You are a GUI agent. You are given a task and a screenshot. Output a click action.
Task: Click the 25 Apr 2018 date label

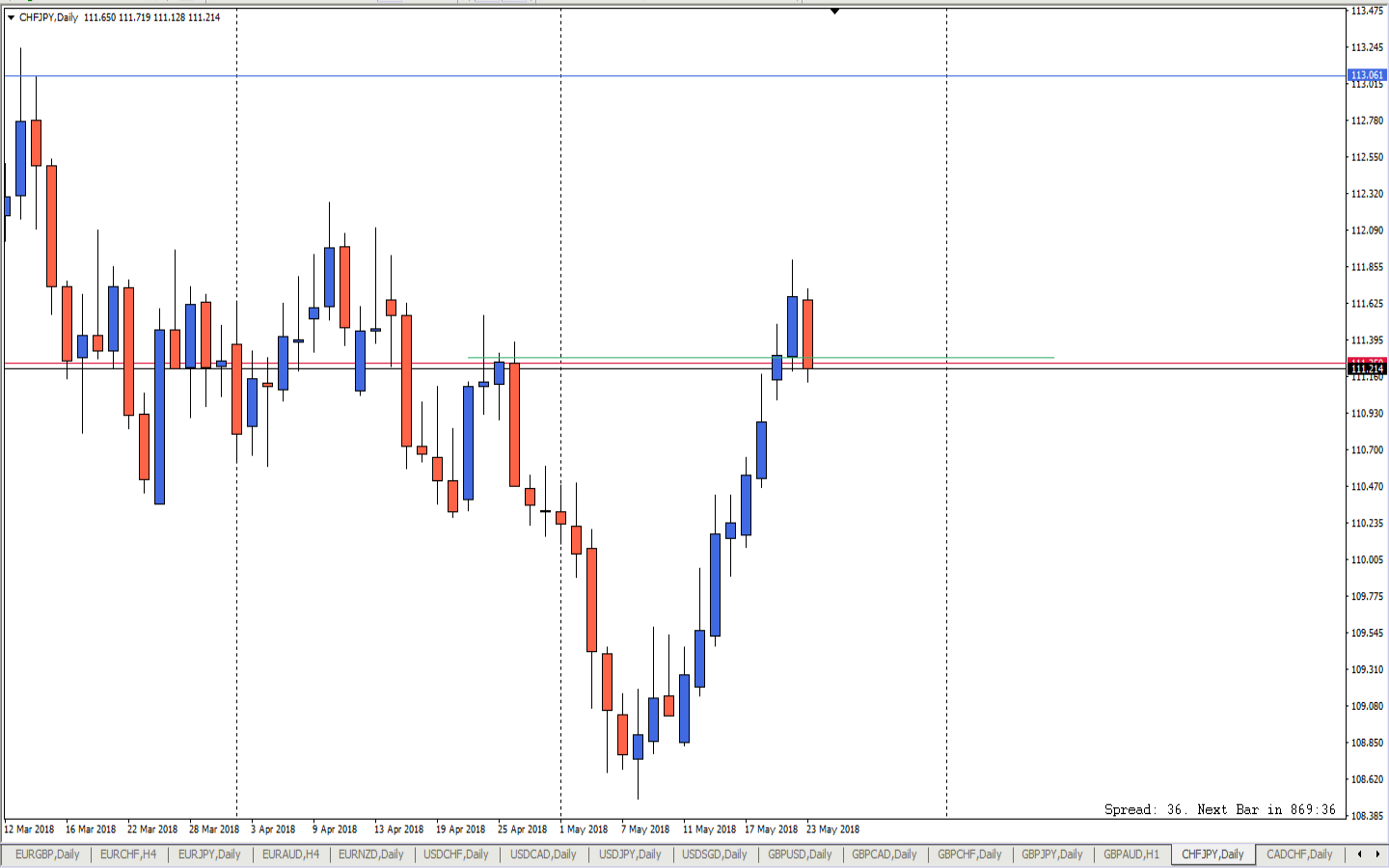[522, 829]
